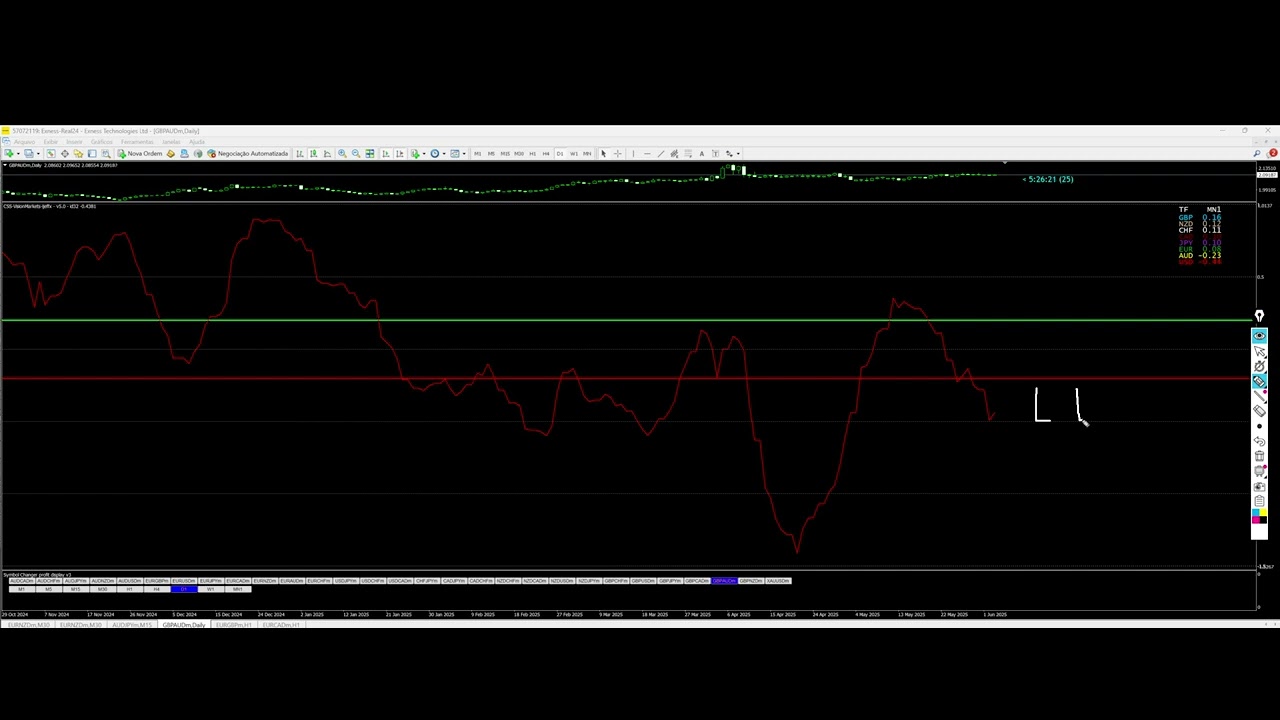Switch to GBPAUDm symbol button
The width and height of the screenshot is (1280, 720).
coord(724,581)
